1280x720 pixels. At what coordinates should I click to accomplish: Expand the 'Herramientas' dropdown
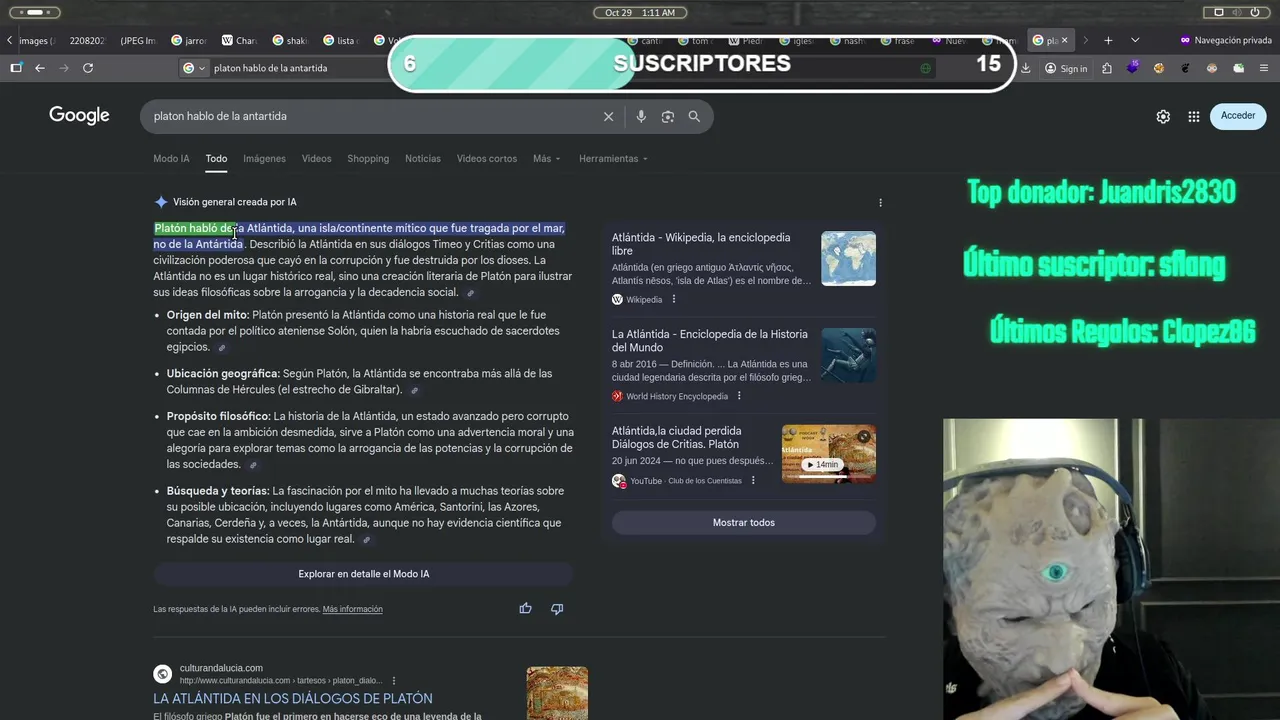click(x=613, y=159)
